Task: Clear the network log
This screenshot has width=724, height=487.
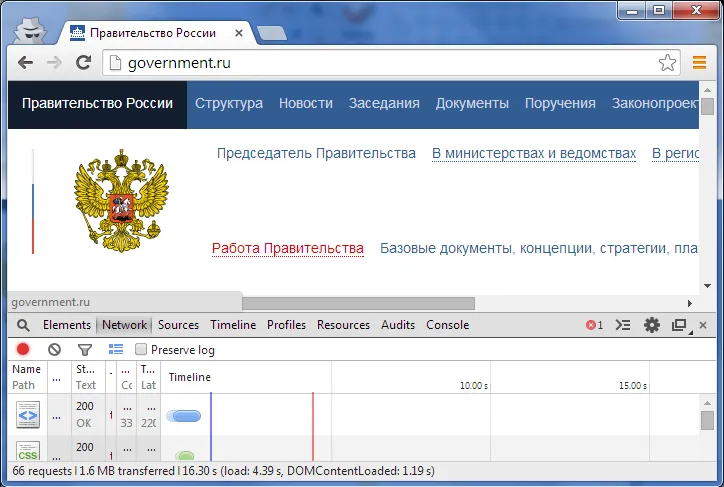Action: pos(54,349)
